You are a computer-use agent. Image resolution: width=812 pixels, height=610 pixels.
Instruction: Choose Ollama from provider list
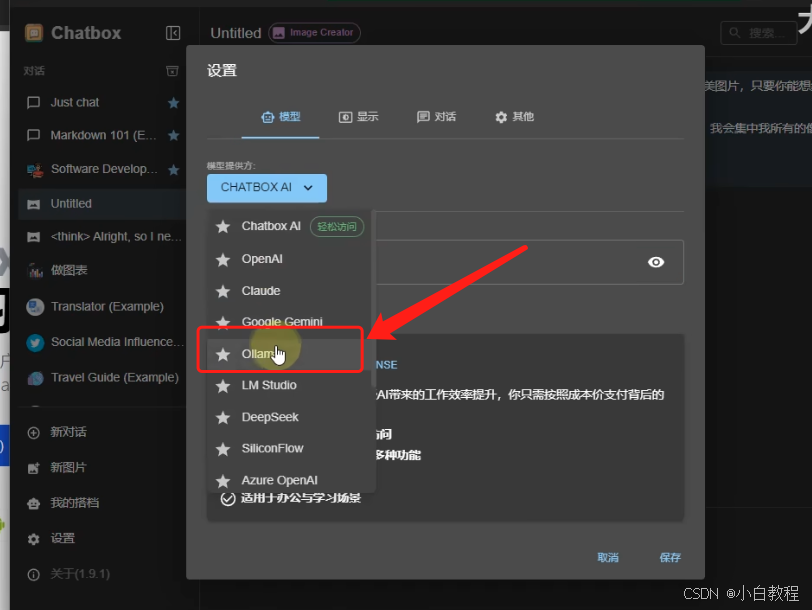pyautogui.click(x=289, y=354)
